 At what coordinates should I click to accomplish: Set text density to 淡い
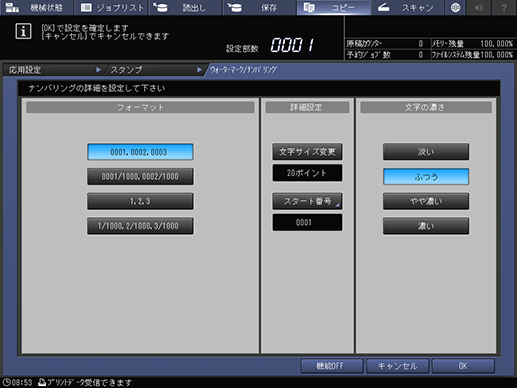pos(426,152)
